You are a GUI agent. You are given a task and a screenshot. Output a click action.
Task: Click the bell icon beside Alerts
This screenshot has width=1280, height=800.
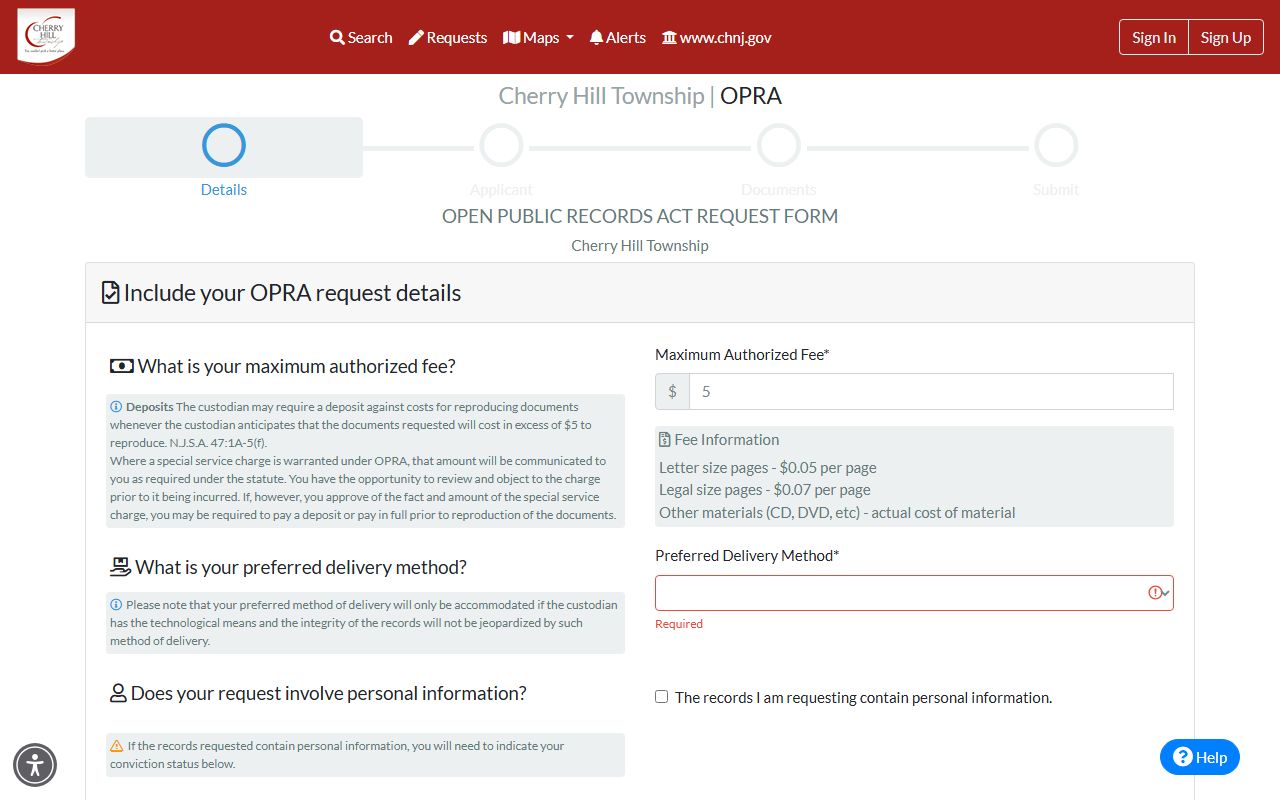coord(596,37)
